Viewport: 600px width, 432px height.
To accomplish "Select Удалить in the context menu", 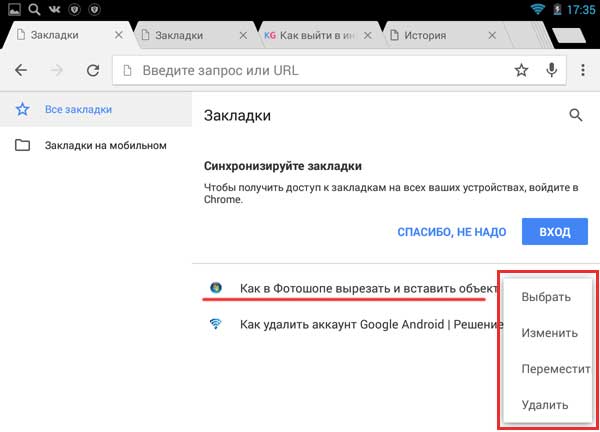I will (545, 405).
